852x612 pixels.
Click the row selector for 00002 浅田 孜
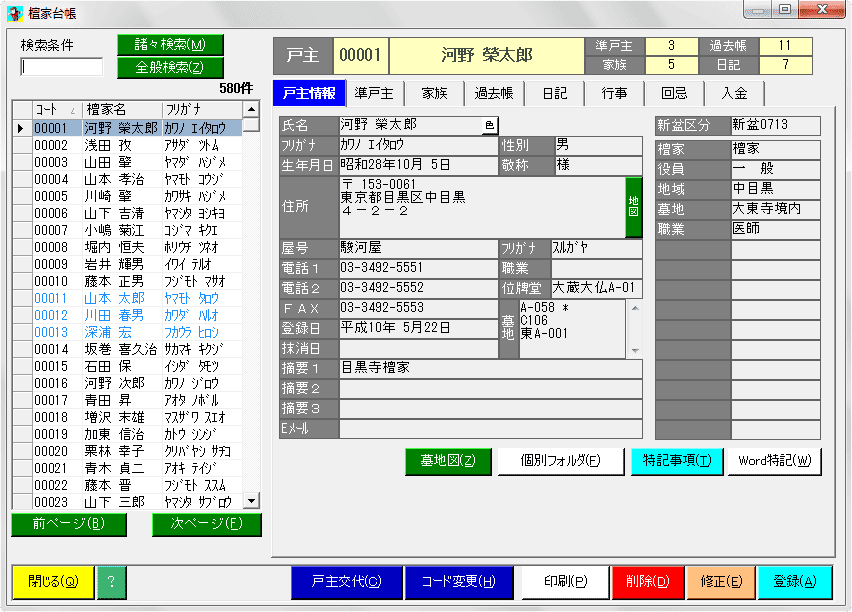point(21,145)
